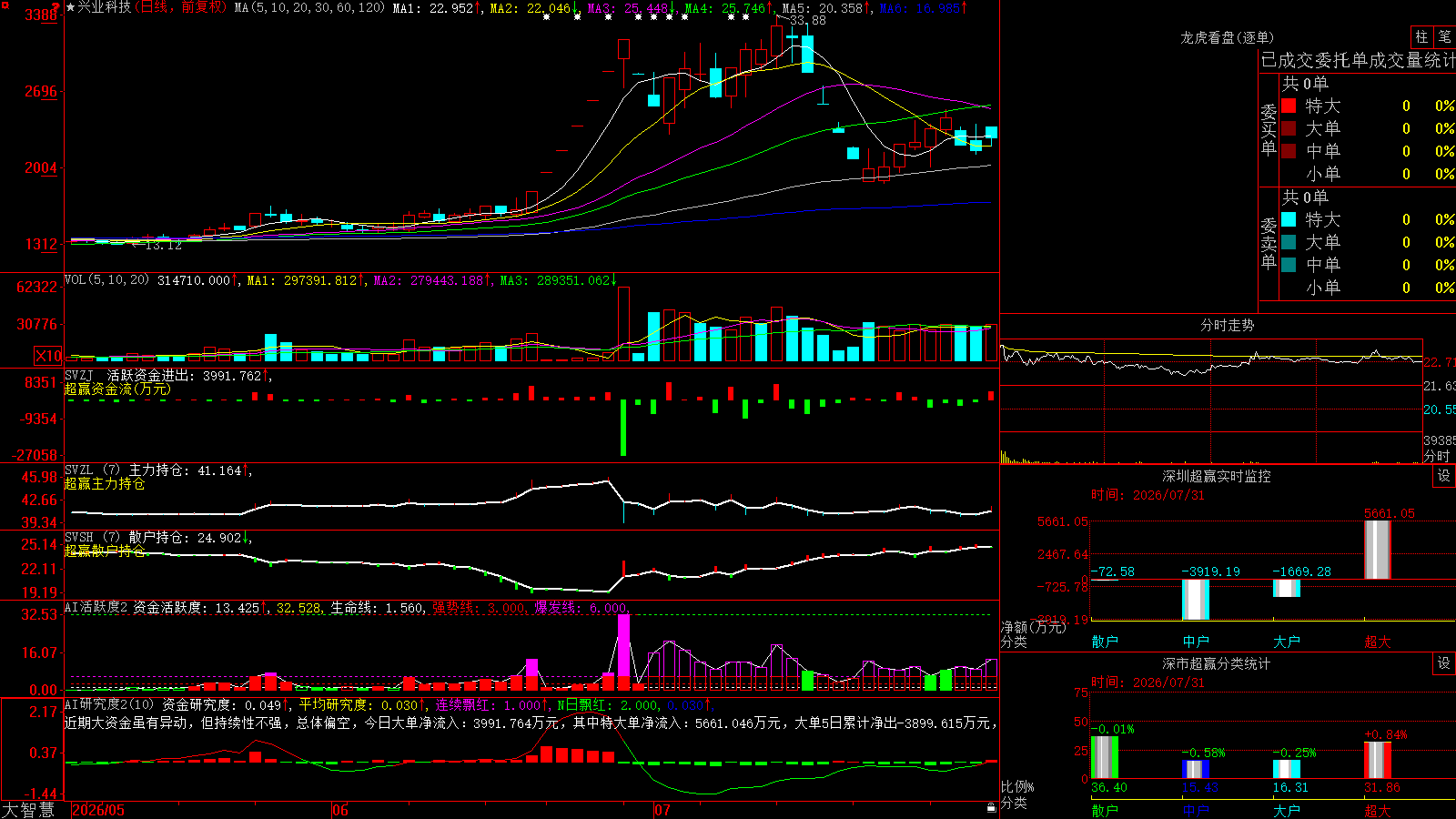Click the teal 中单 swatch under 委卖单
Screen dimensions: 1456x819
1289,264
